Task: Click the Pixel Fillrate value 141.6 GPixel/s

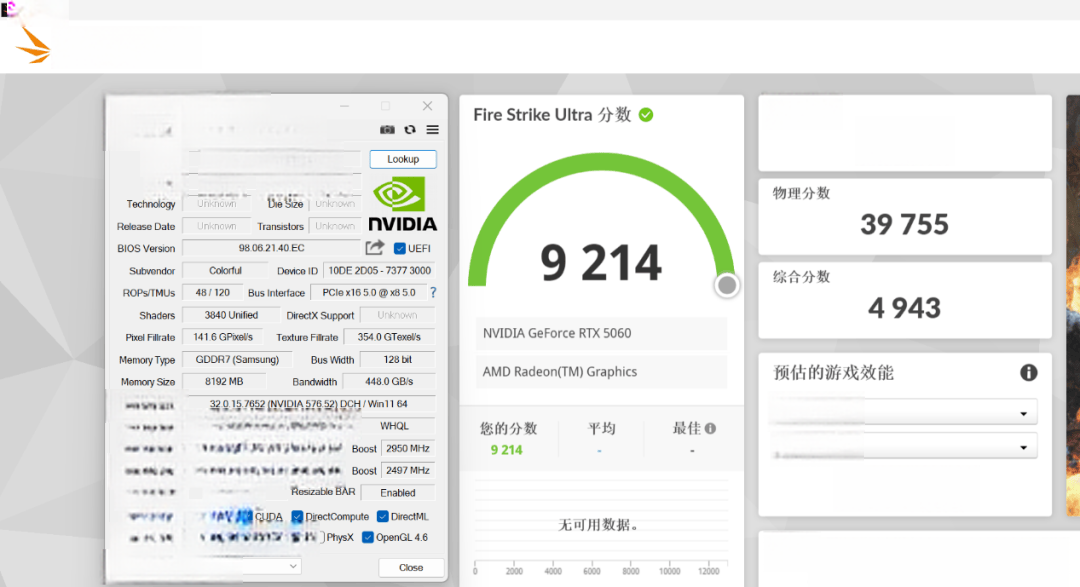Action: point(223,337)
